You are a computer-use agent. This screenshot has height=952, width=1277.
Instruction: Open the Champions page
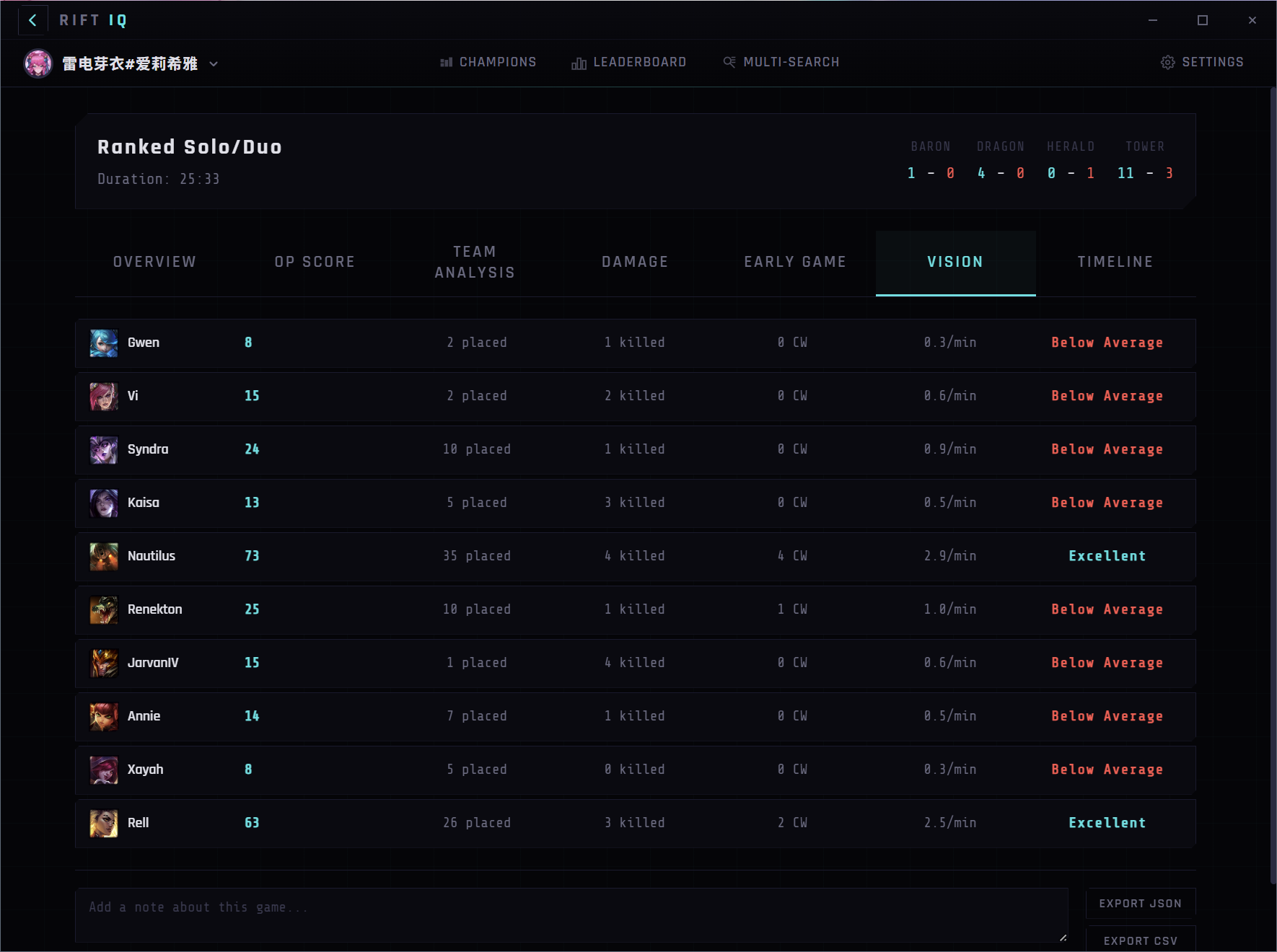click(488, 62)
